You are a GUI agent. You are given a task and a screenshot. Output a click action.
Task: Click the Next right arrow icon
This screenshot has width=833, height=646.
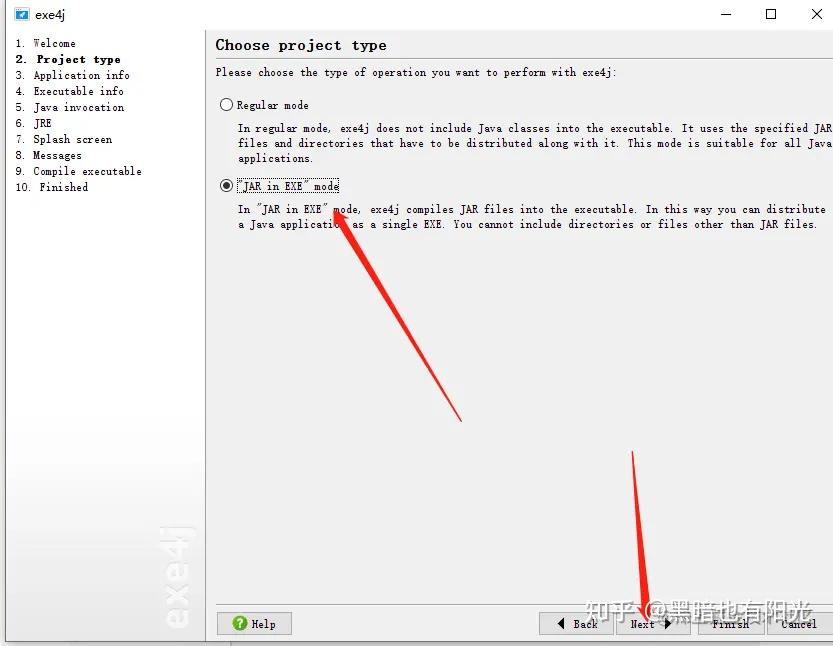click(x=668, y=624)
